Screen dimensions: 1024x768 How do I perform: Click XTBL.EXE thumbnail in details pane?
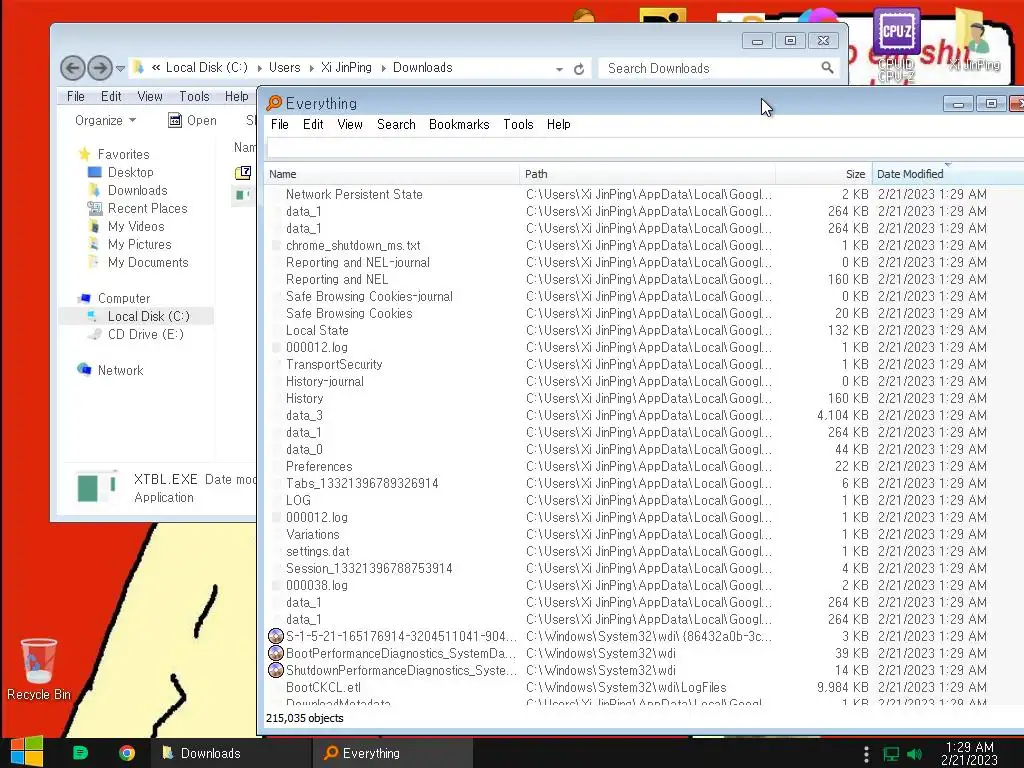[x=96, y=487]
